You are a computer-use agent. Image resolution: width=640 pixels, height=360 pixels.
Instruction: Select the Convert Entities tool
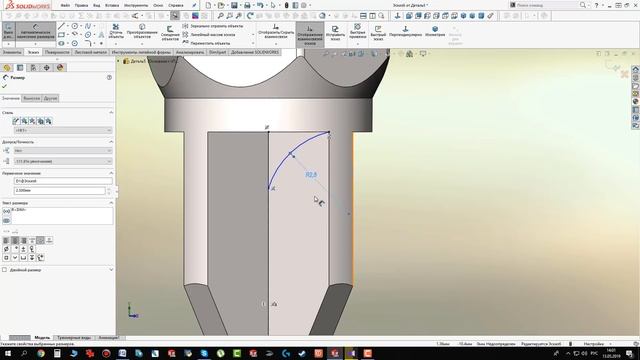pyautogui.click(x=142, y=32)
